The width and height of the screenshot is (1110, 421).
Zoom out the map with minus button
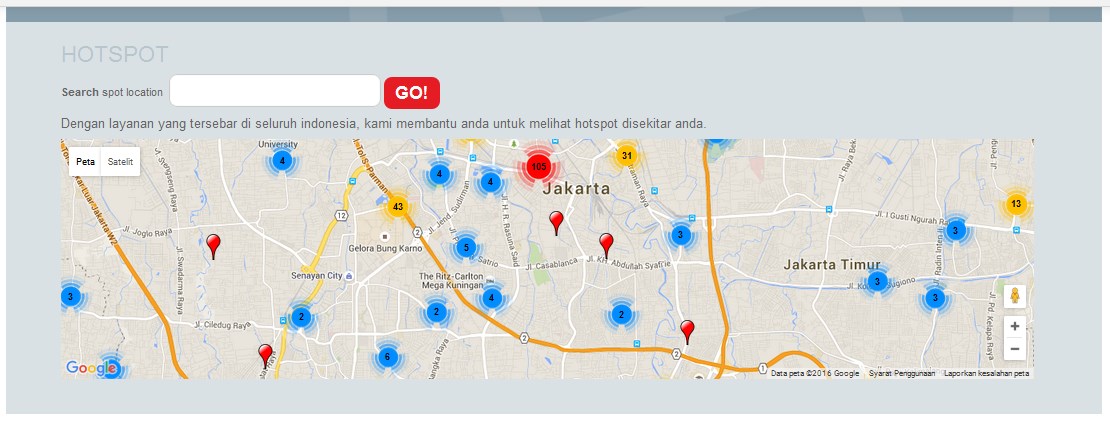[1015, 349]
